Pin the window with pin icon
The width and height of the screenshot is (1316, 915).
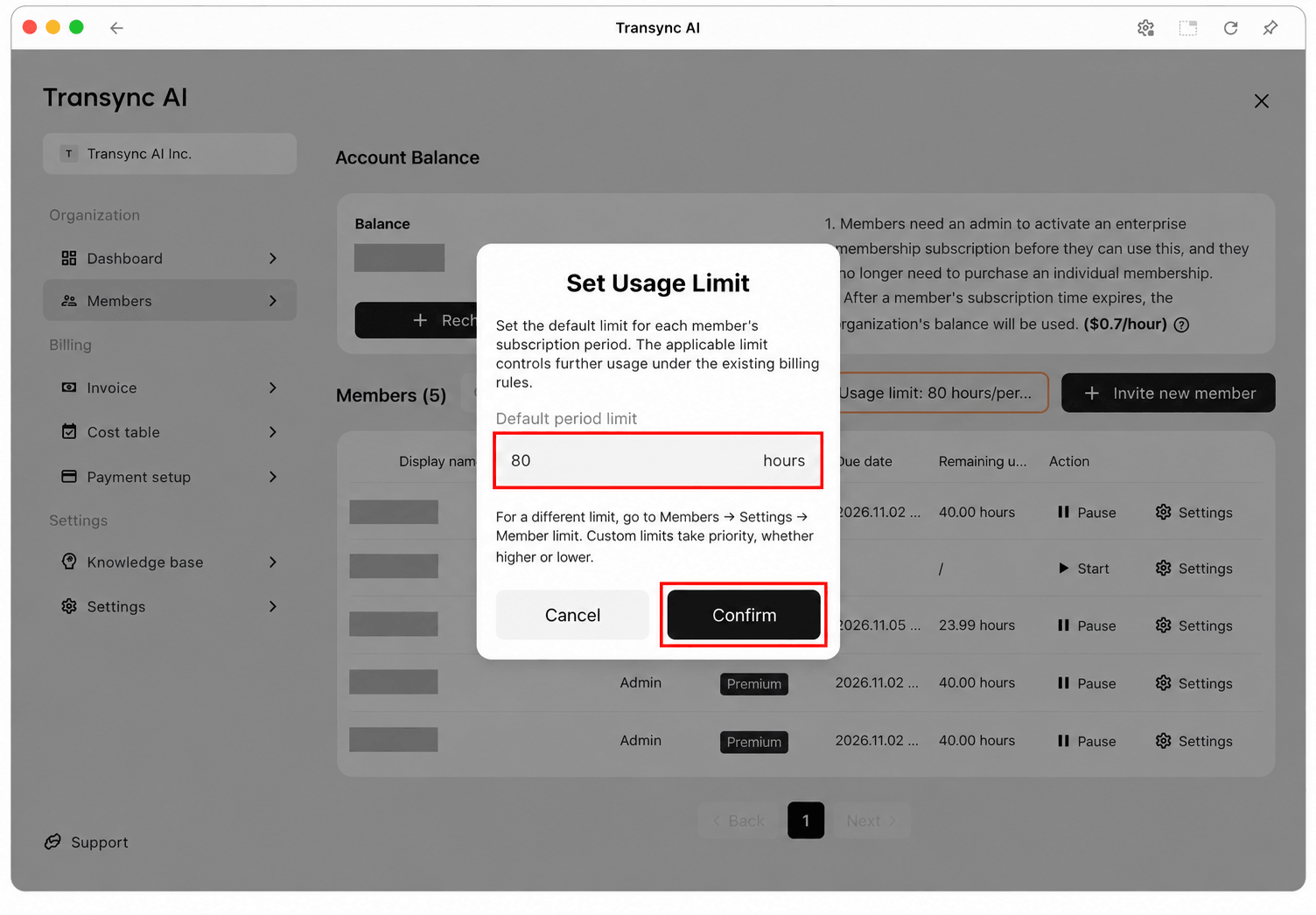1270,28
